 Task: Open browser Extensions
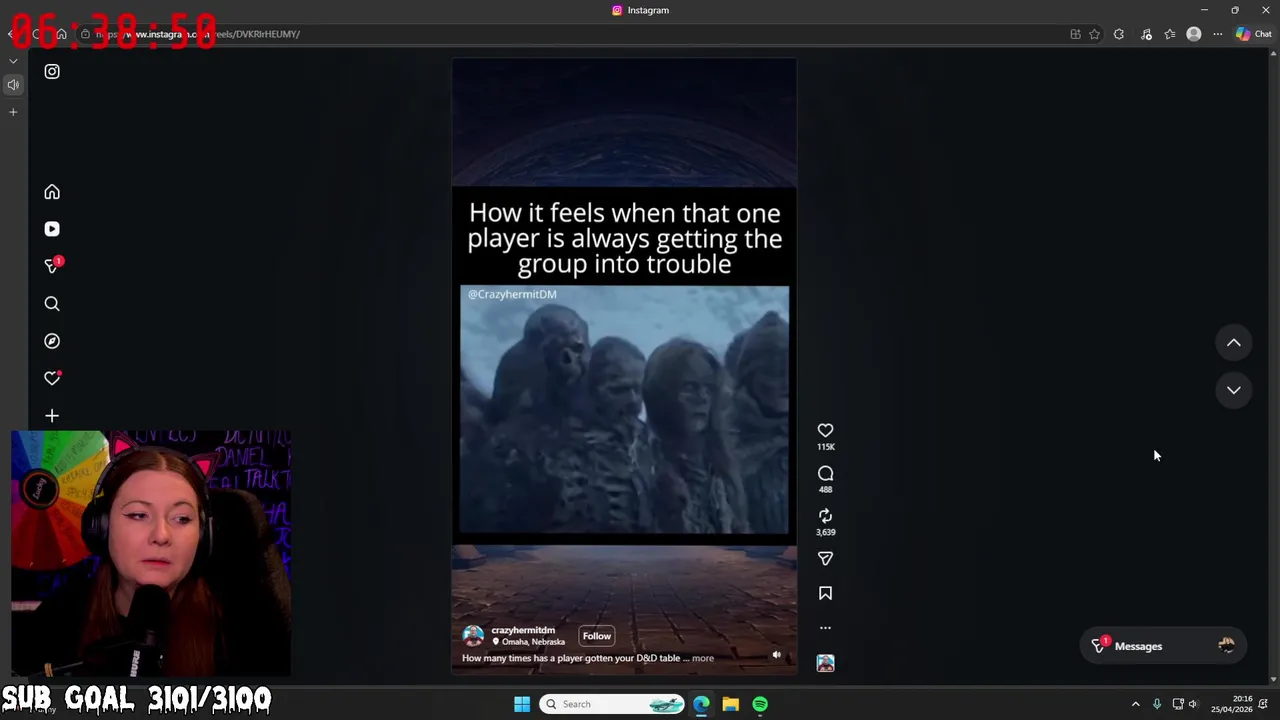tap(1119, 34)
